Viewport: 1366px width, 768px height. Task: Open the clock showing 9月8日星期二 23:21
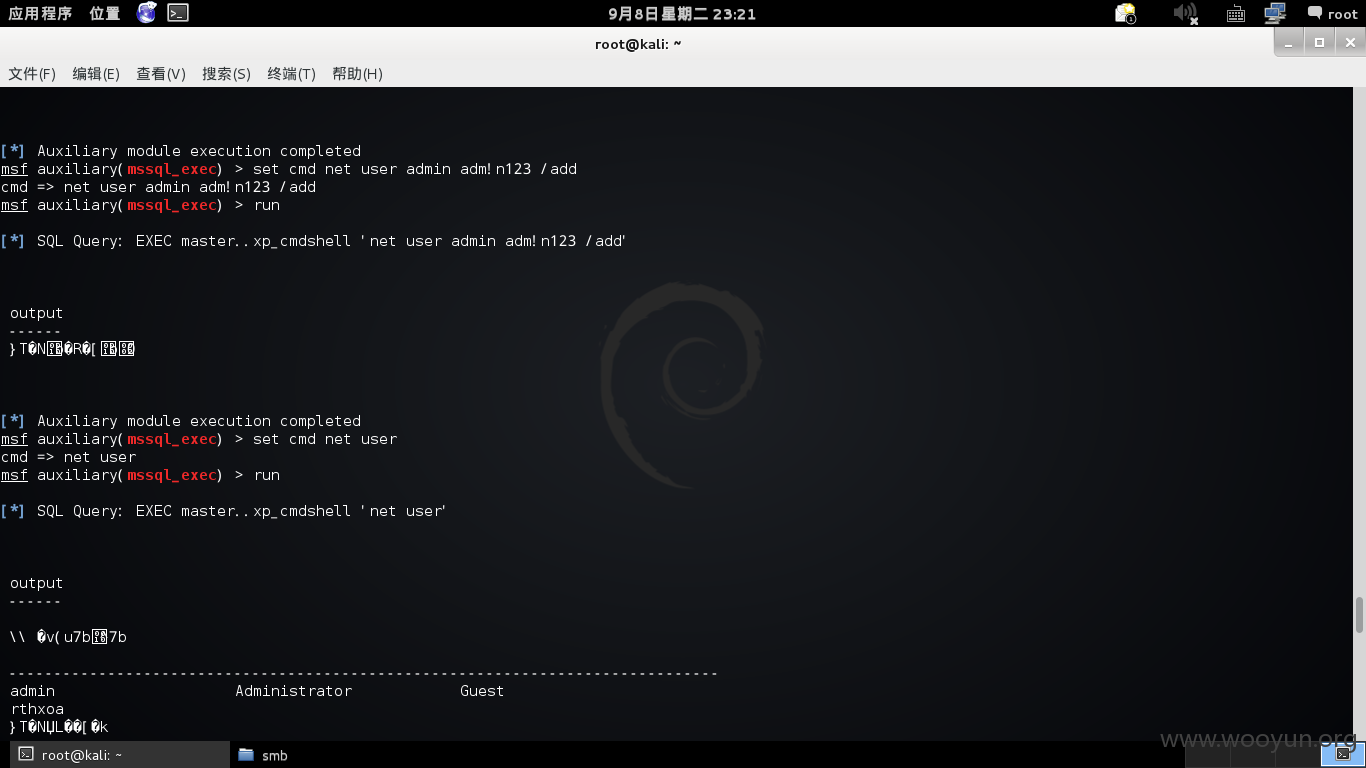(x=682, y=14)
